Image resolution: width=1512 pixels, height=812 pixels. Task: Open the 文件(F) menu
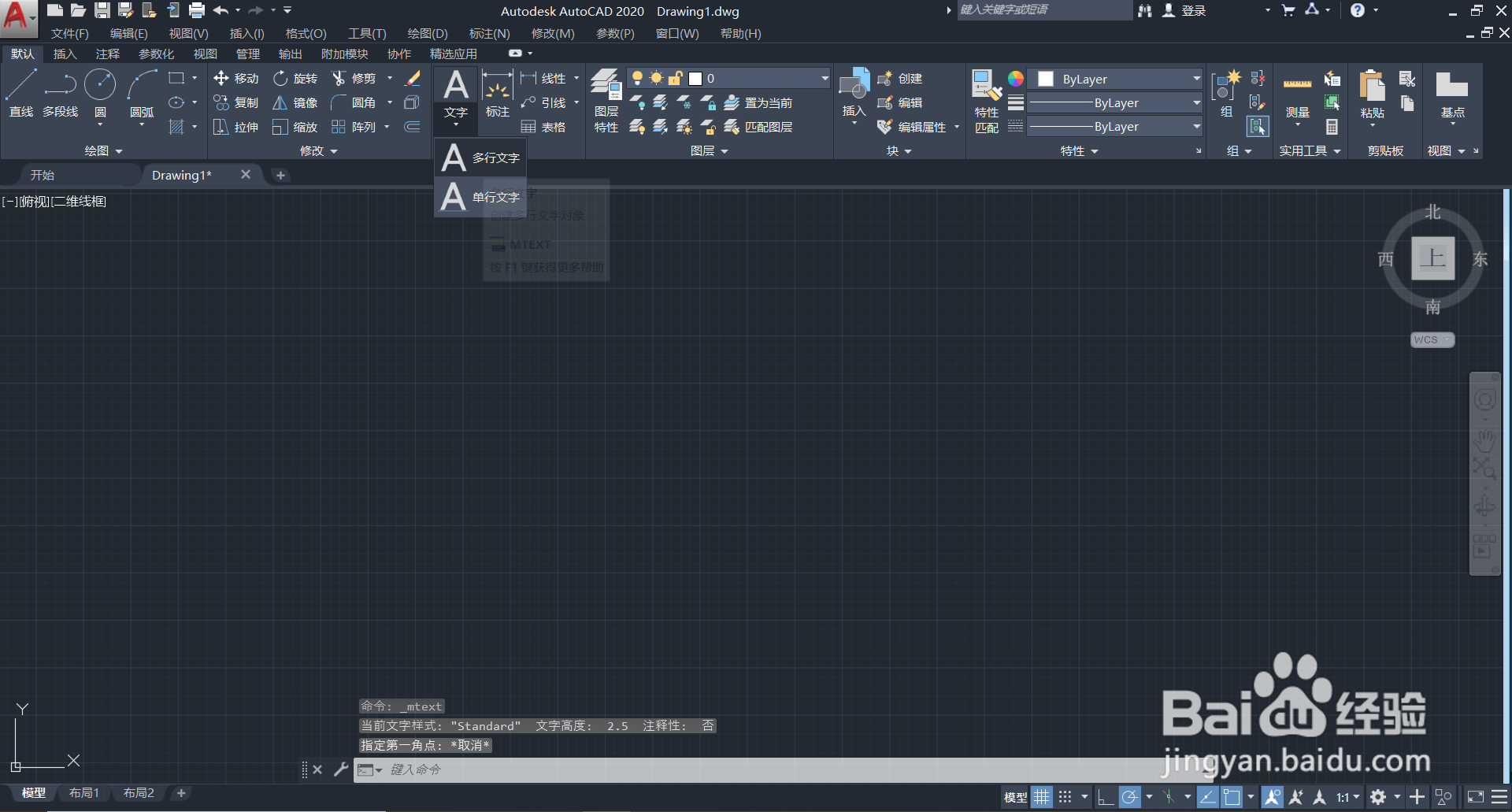point(69,33)
